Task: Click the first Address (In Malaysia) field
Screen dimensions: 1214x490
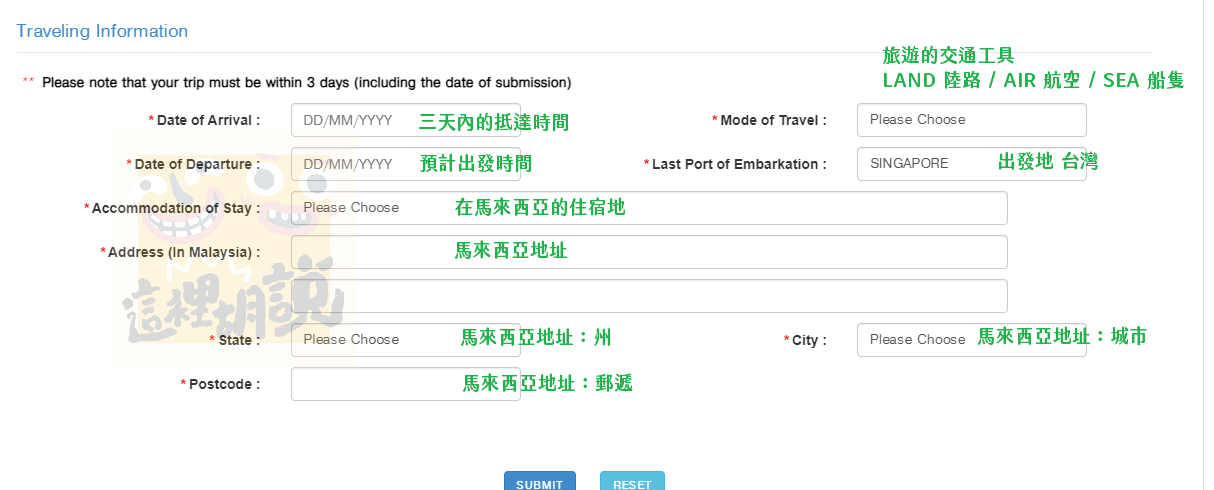Action: pos(649,252)
